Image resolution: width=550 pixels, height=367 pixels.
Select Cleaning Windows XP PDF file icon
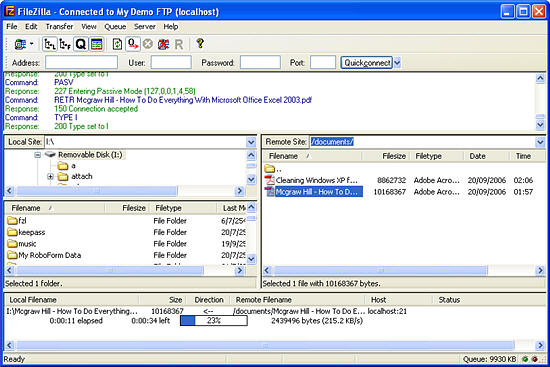270,180
